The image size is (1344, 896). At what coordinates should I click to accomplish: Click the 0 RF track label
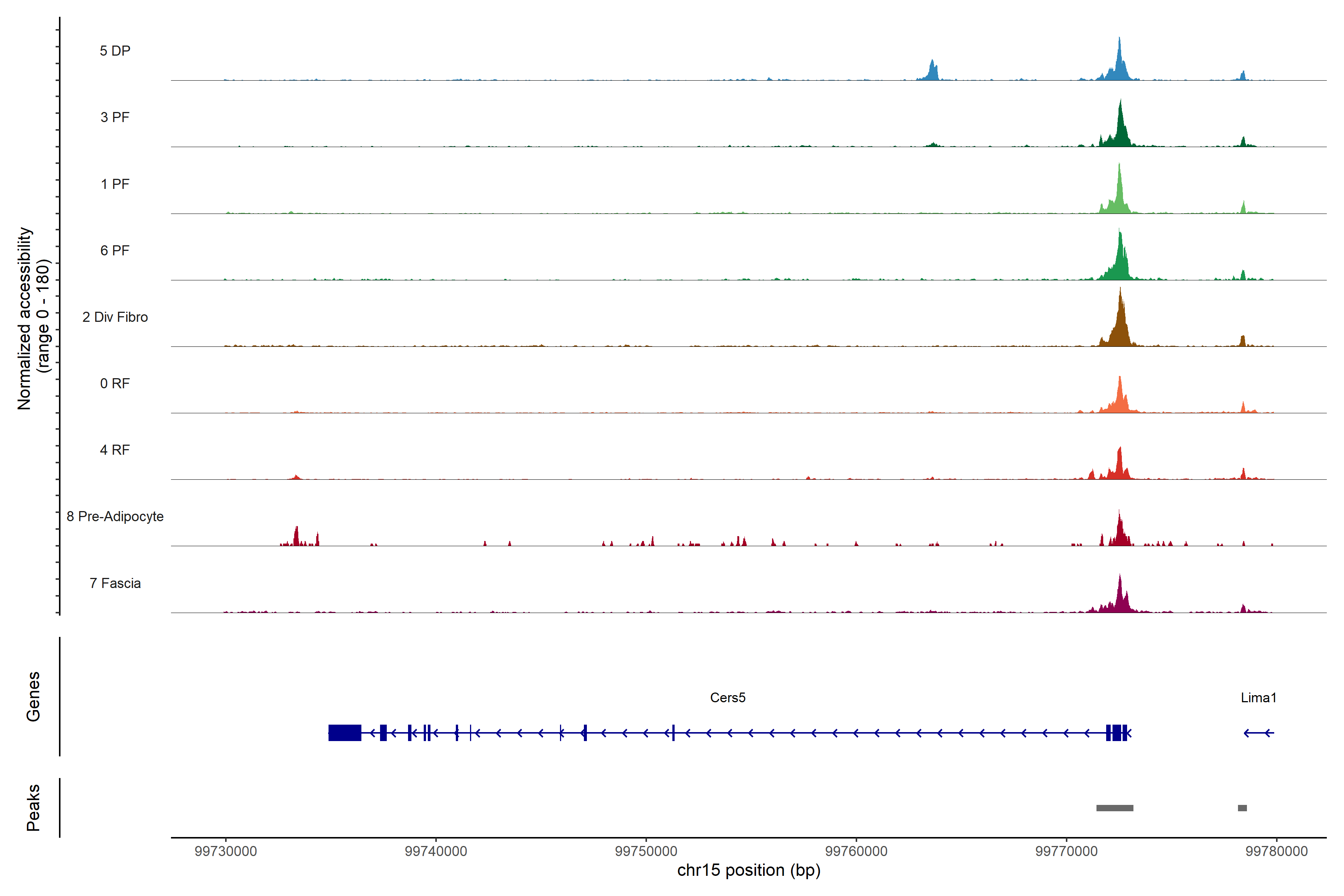coord(115,383)
